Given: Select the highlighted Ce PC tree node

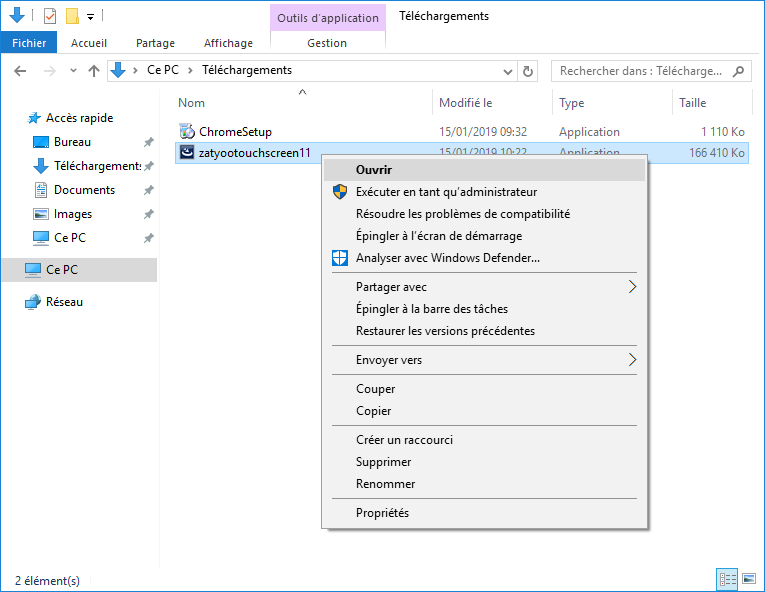Looking at the screenshot, I should click(x=79, y=270).
